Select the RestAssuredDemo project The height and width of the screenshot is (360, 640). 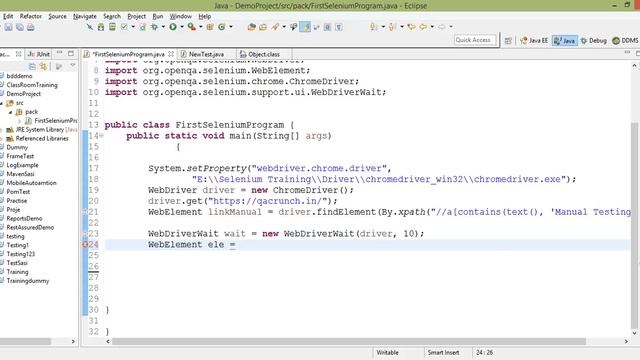(x=30, y=227)
